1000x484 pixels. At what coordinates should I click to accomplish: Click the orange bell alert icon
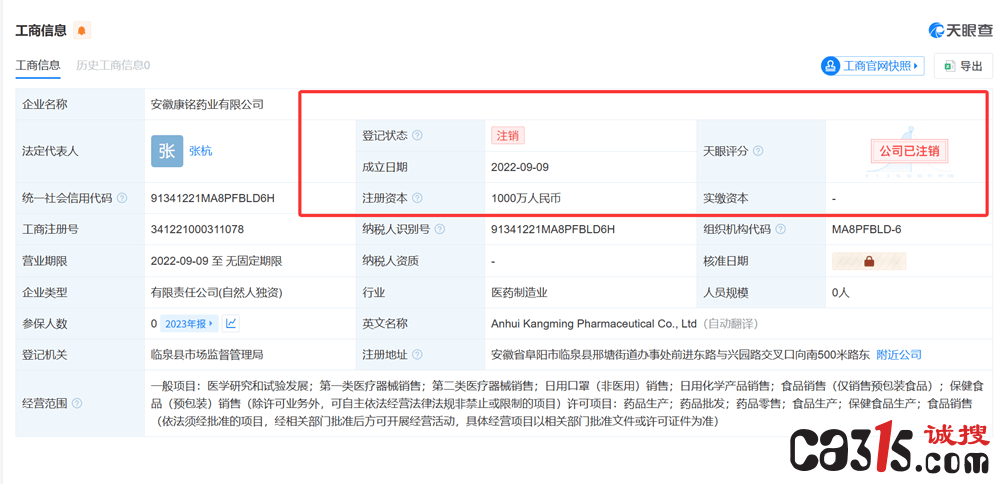pyautogui.click(x=82, y=30)
